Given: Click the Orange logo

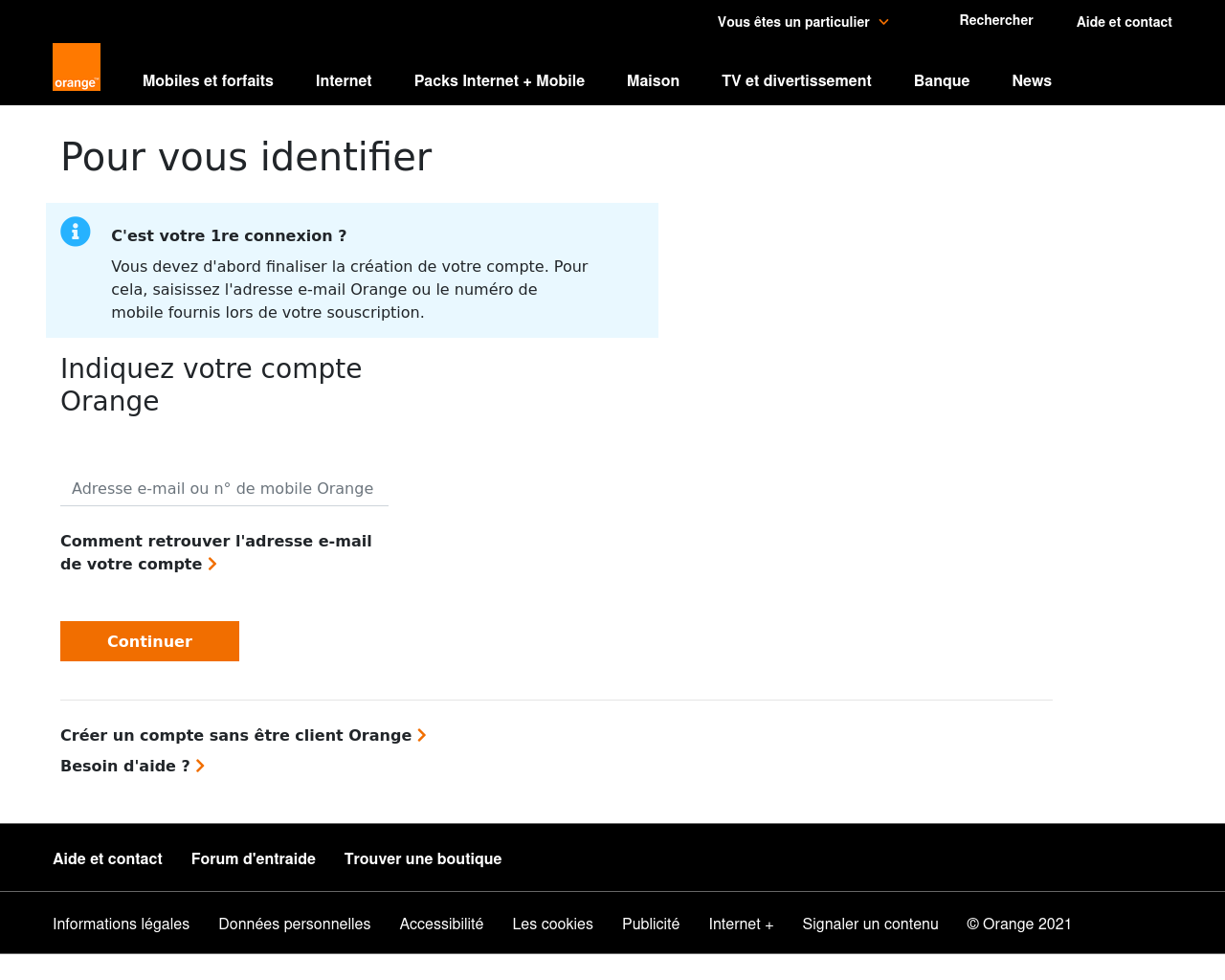Looking at the screenshot, I should pos(77,67).
